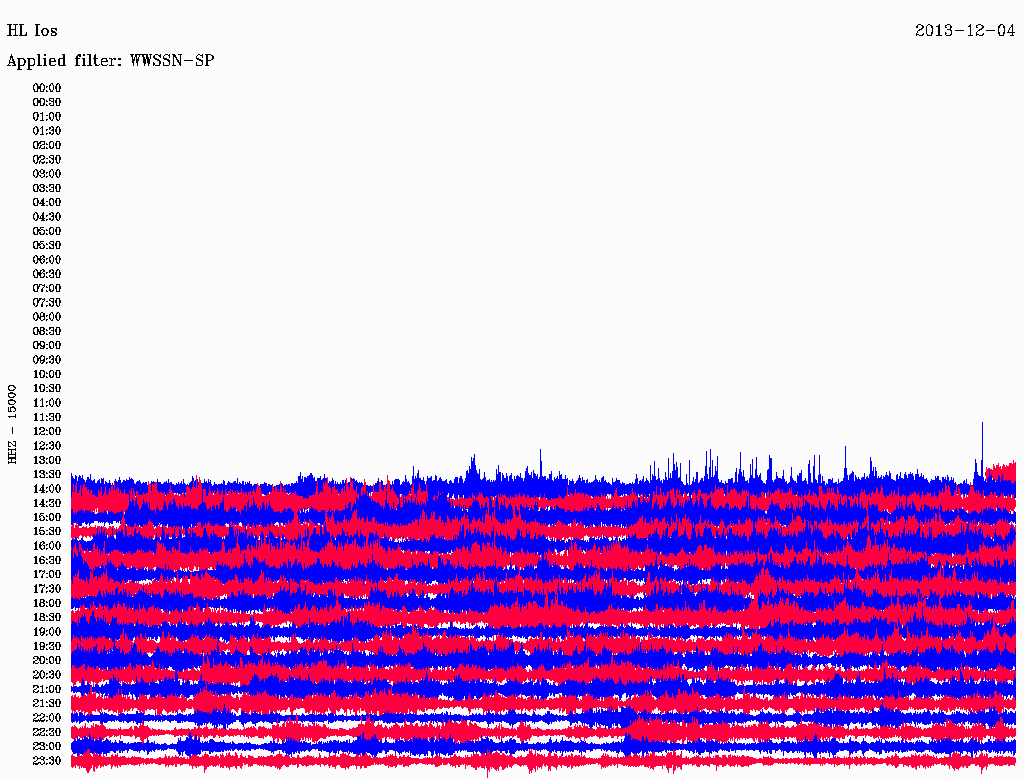Select the 01:00 time label
The width and height of the screenshot is (1024, 780).
click(x=47, y=117)
